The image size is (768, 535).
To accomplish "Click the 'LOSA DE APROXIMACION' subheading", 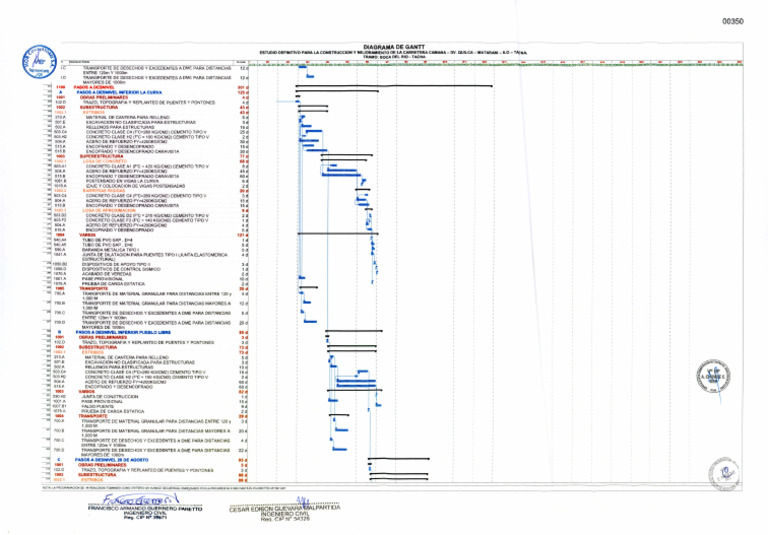I will (109, 210).
